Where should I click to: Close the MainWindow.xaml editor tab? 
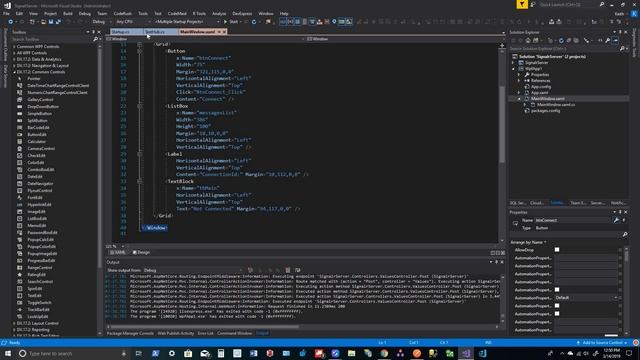tap(224, 31)
